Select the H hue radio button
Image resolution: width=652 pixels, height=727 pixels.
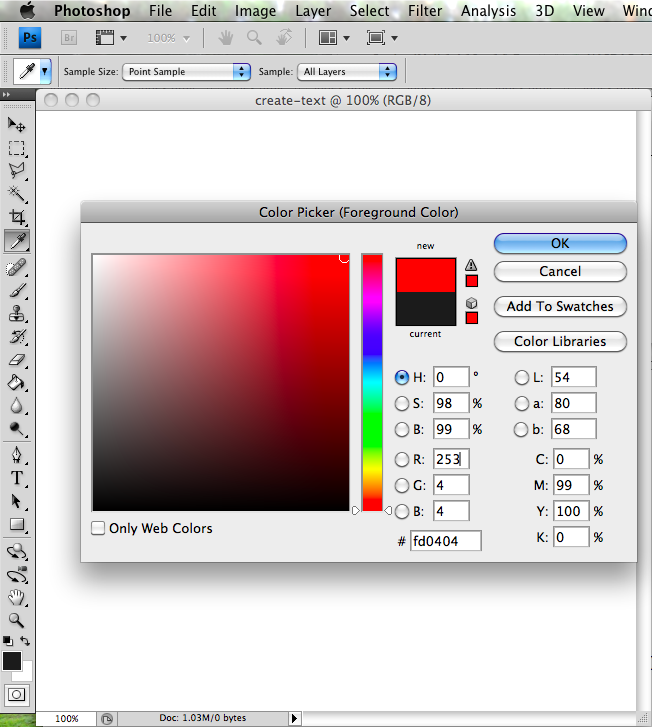402,377
